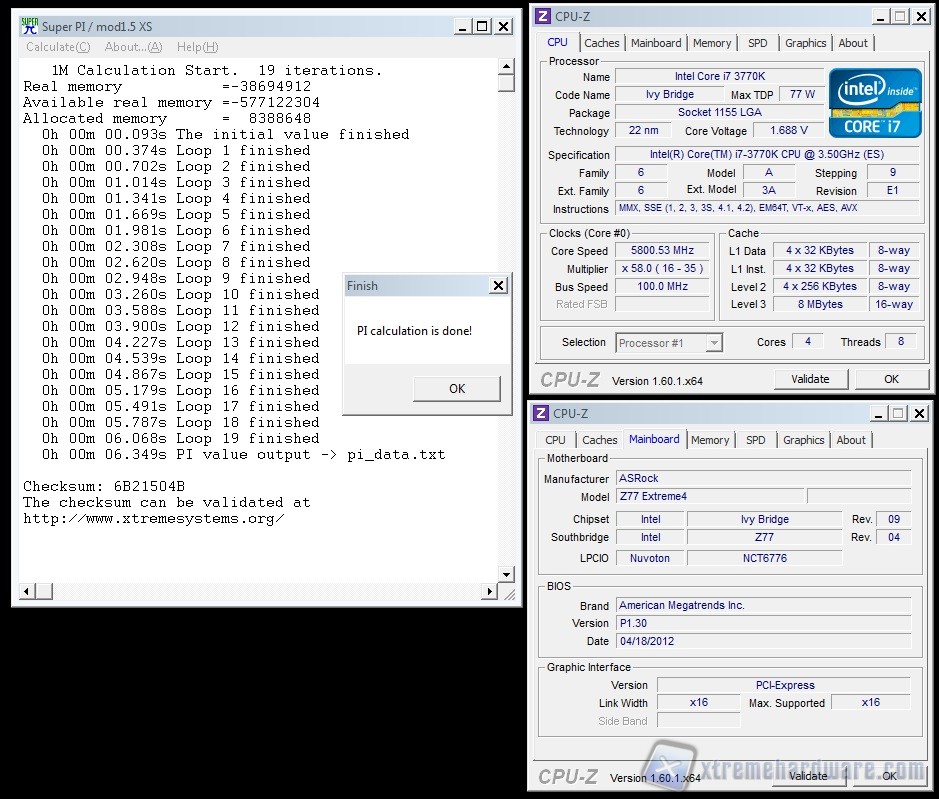
Task: Click the Super PI app icon in title bar
Action: [x=30, y=26]
